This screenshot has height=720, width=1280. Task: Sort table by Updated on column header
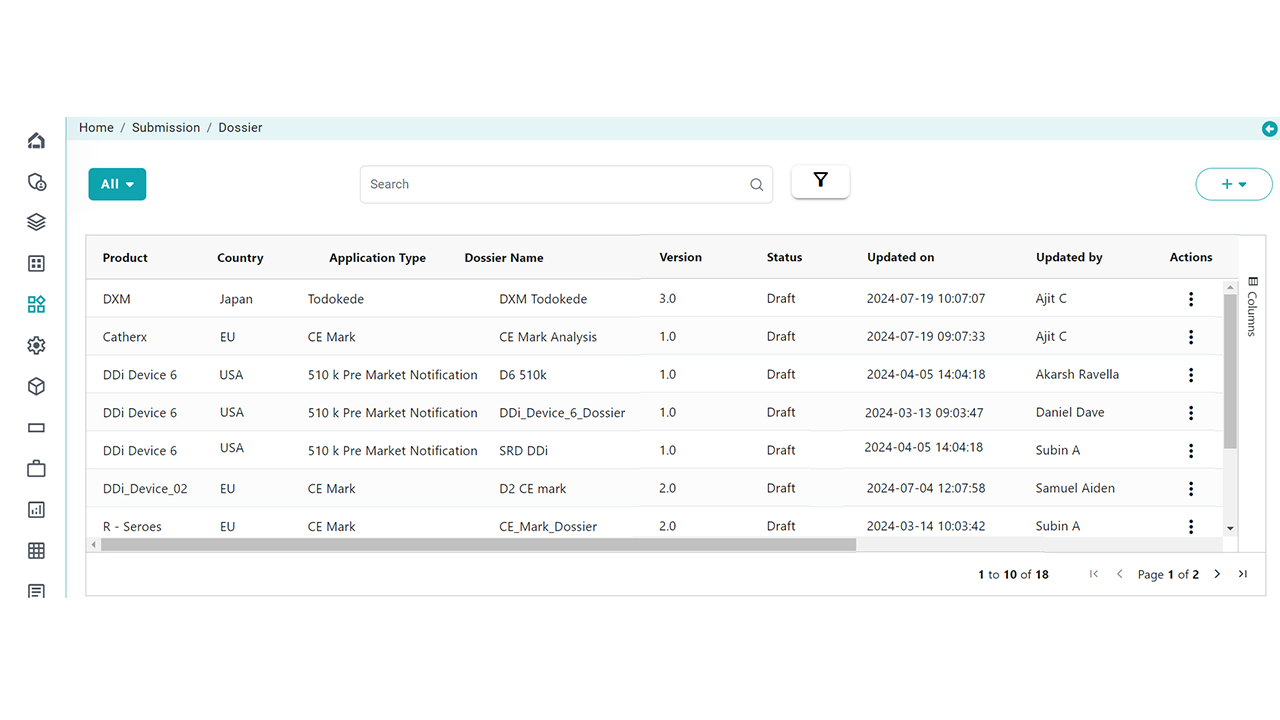coord(900,258)
